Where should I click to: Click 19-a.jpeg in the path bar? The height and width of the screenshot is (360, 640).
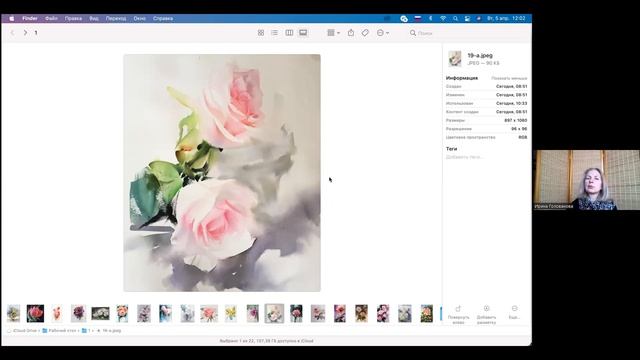[109, 331]
